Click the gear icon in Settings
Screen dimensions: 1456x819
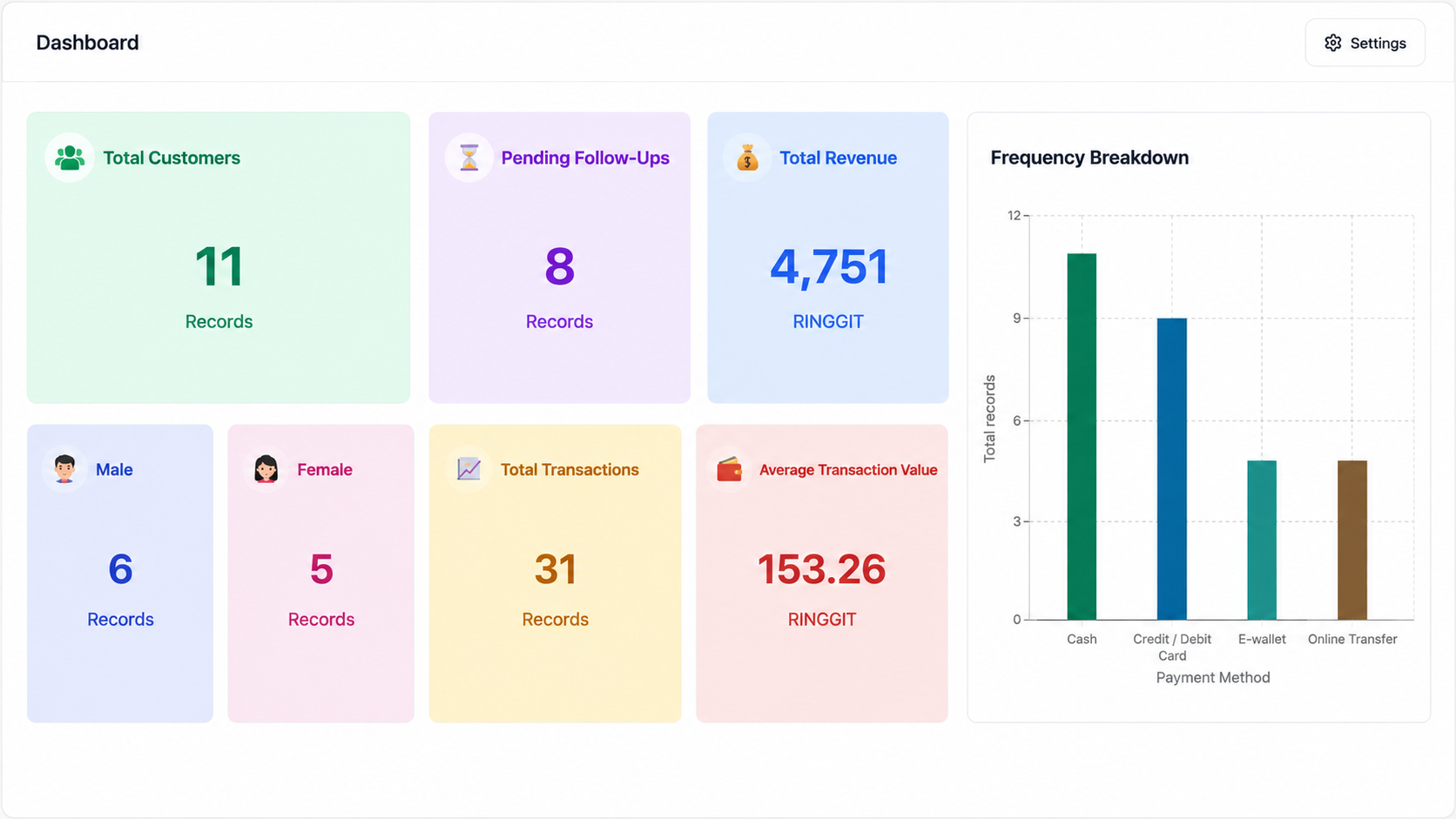[1332, 43]
